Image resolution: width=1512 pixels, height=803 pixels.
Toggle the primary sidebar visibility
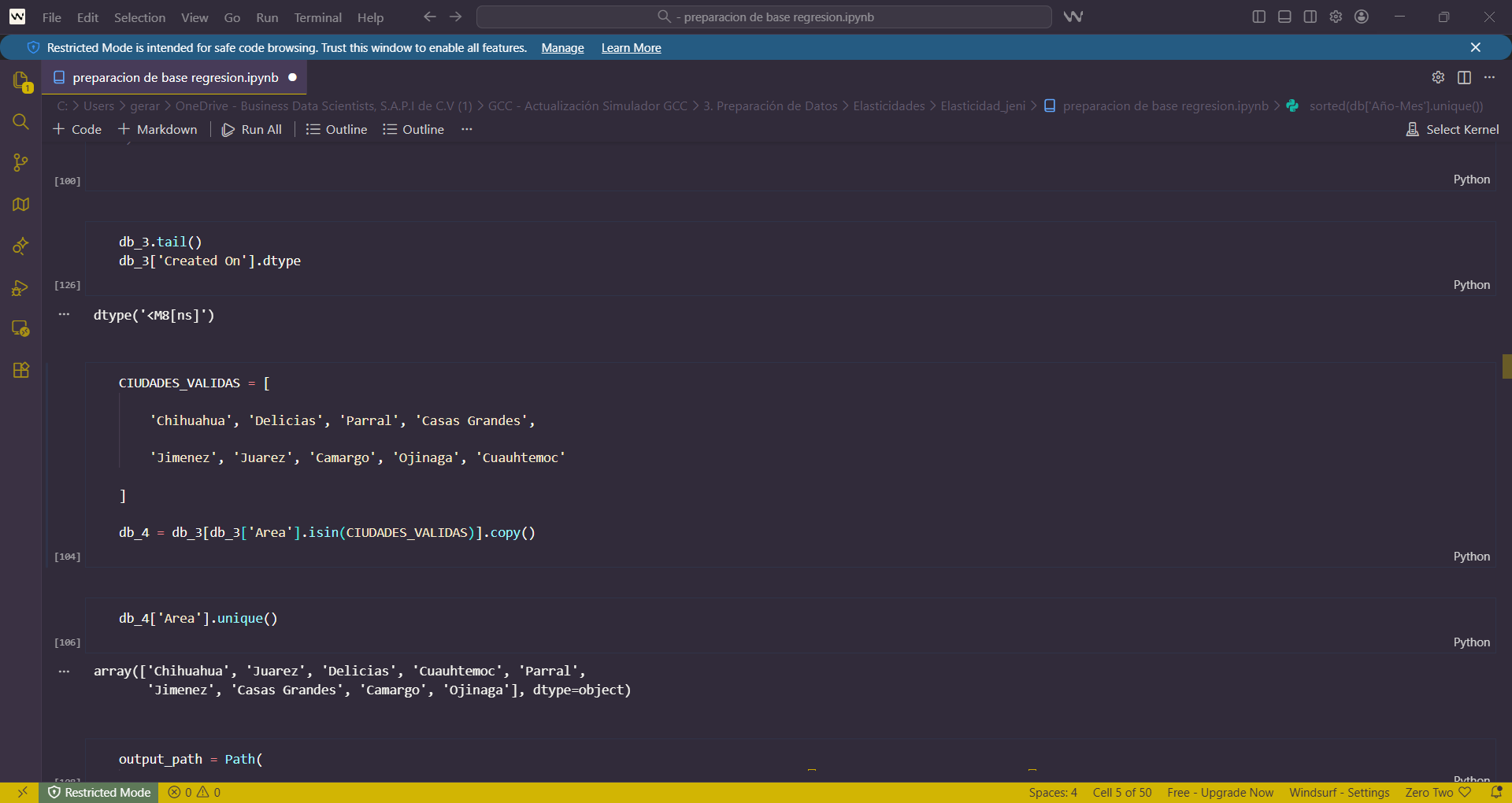tap(1258, 17)
